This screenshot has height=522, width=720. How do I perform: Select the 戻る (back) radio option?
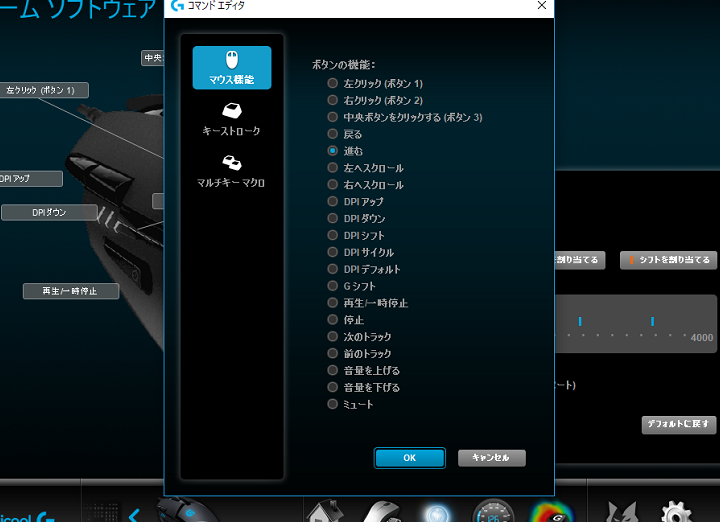coord(333,134)
